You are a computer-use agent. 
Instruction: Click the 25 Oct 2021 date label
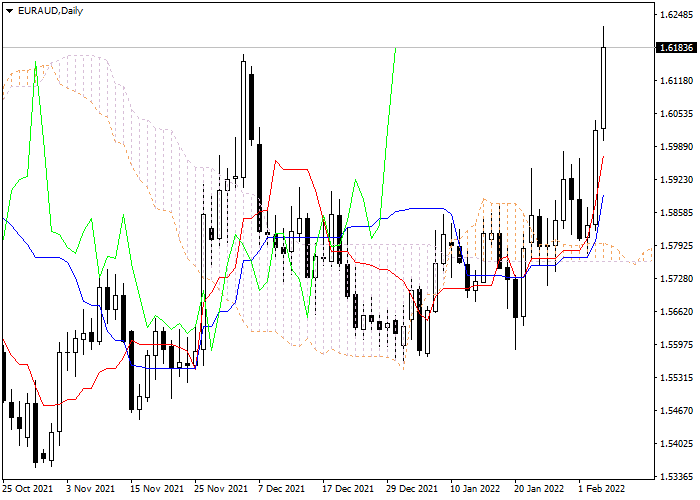point(27,488)
